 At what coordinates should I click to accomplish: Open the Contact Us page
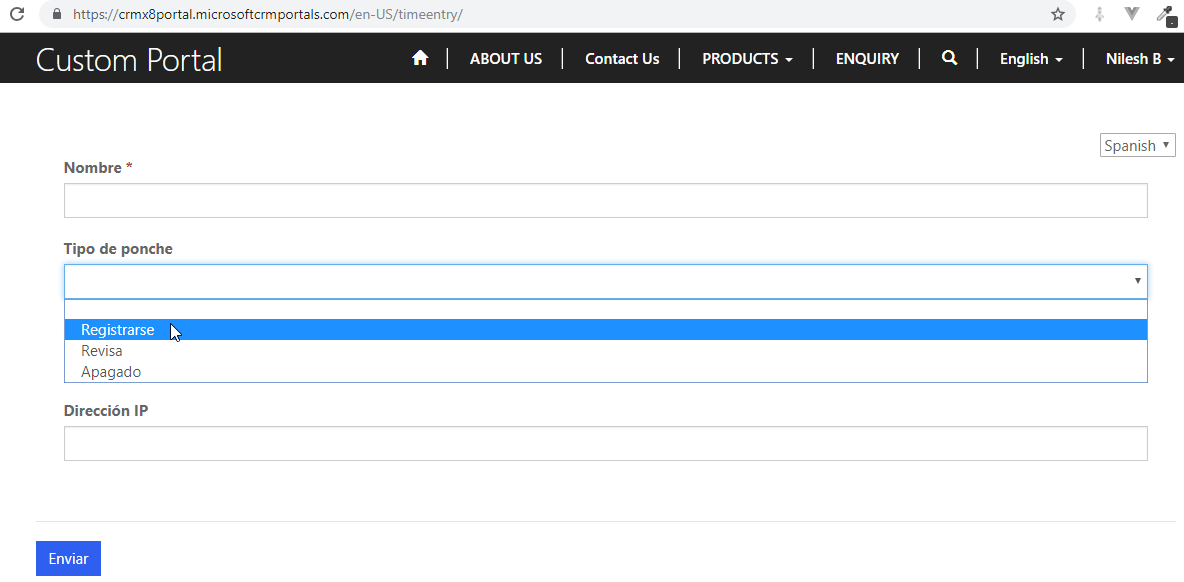tap(622, 59)
